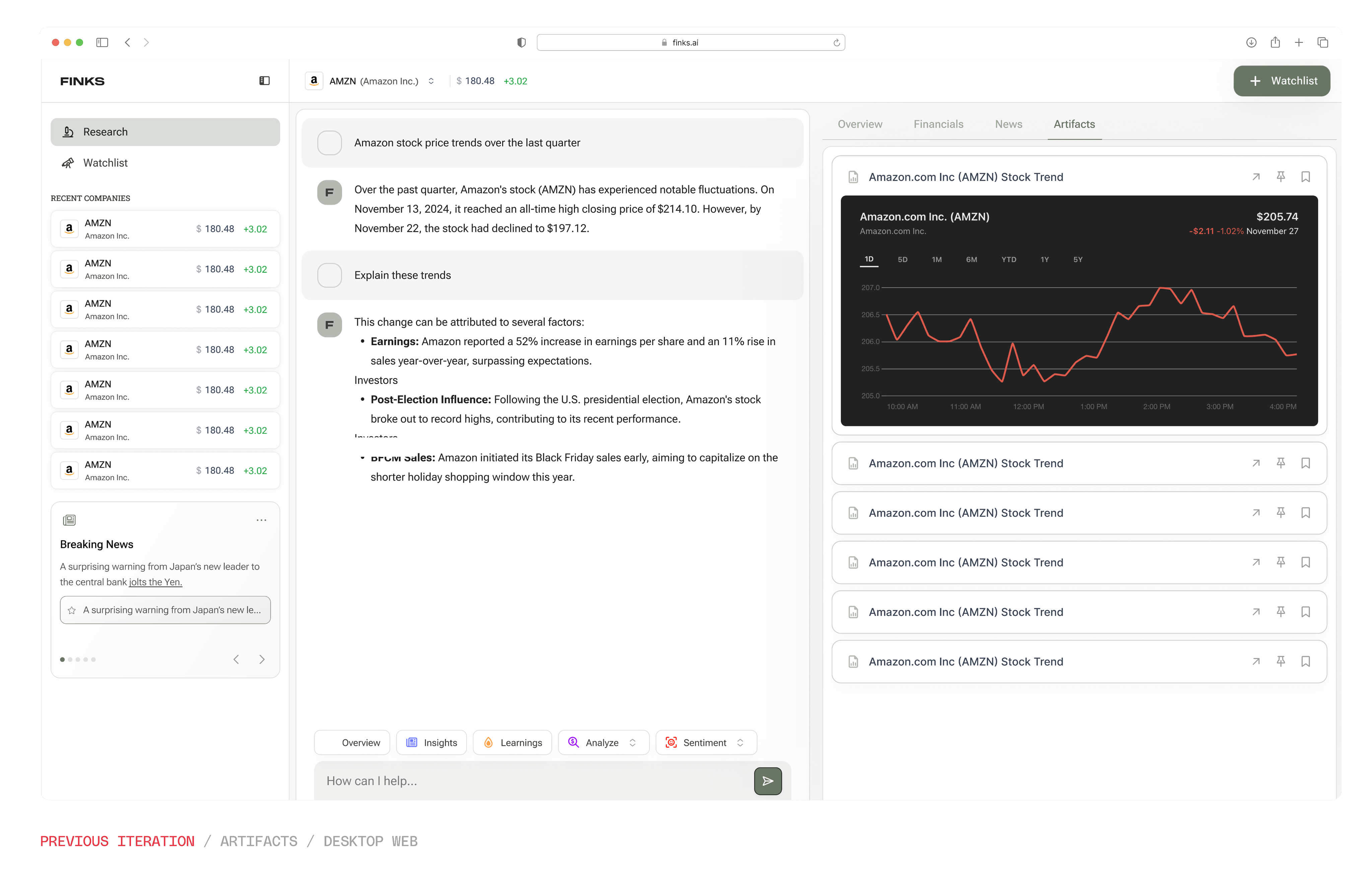Expand the Sentiment dropdown

point(706,742)
